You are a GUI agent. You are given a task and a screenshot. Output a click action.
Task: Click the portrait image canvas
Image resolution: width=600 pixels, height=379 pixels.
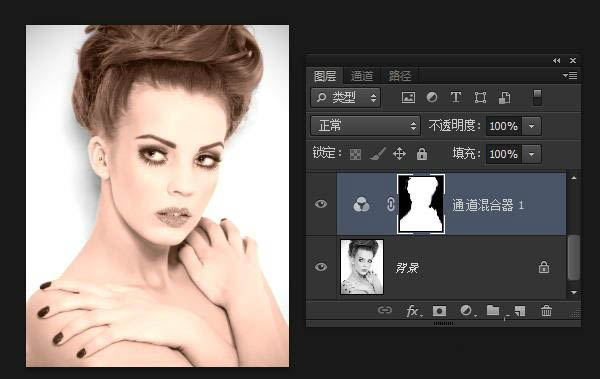(x=158, y=196)
